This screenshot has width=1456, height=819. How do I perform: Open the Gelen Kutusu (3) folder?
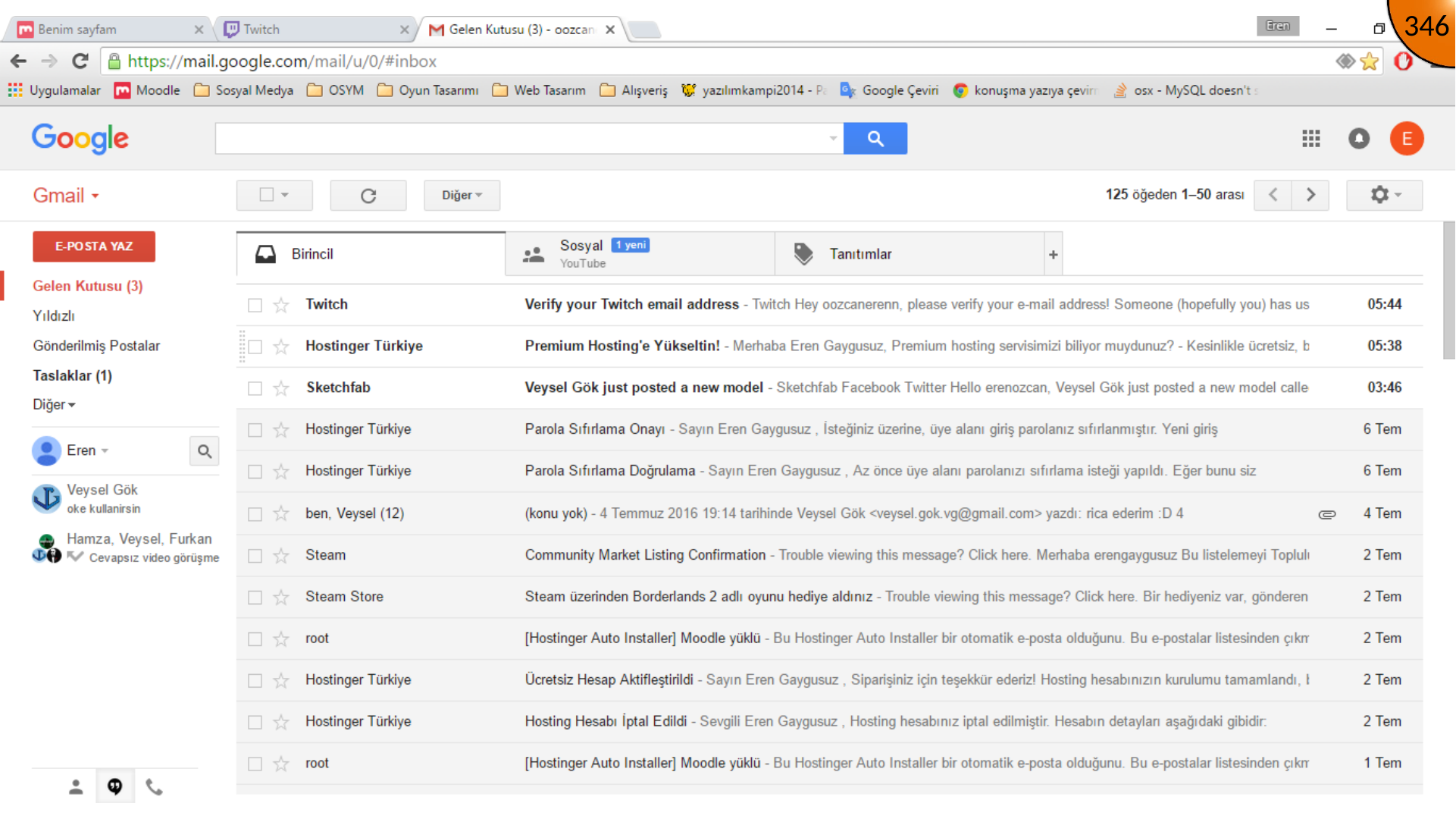pyautogui.click(x=87, y=286)
